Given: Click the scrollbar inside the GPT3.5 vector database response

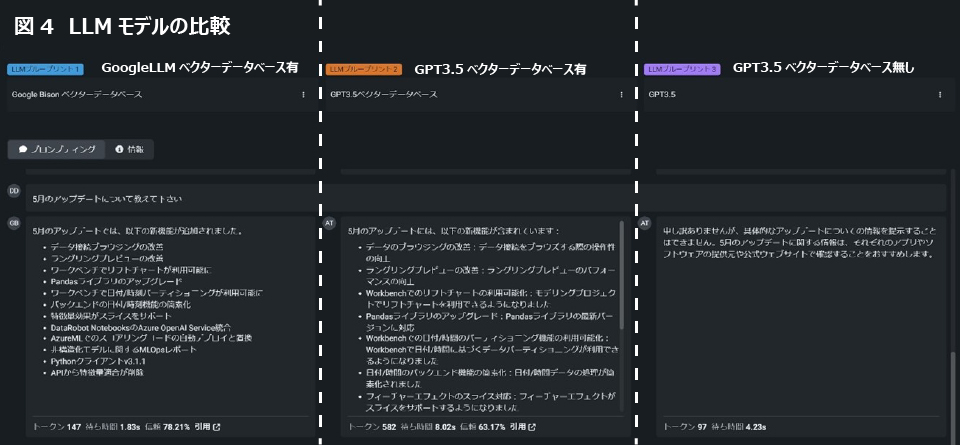Looking at the screenshot, I should click(622, 275).
